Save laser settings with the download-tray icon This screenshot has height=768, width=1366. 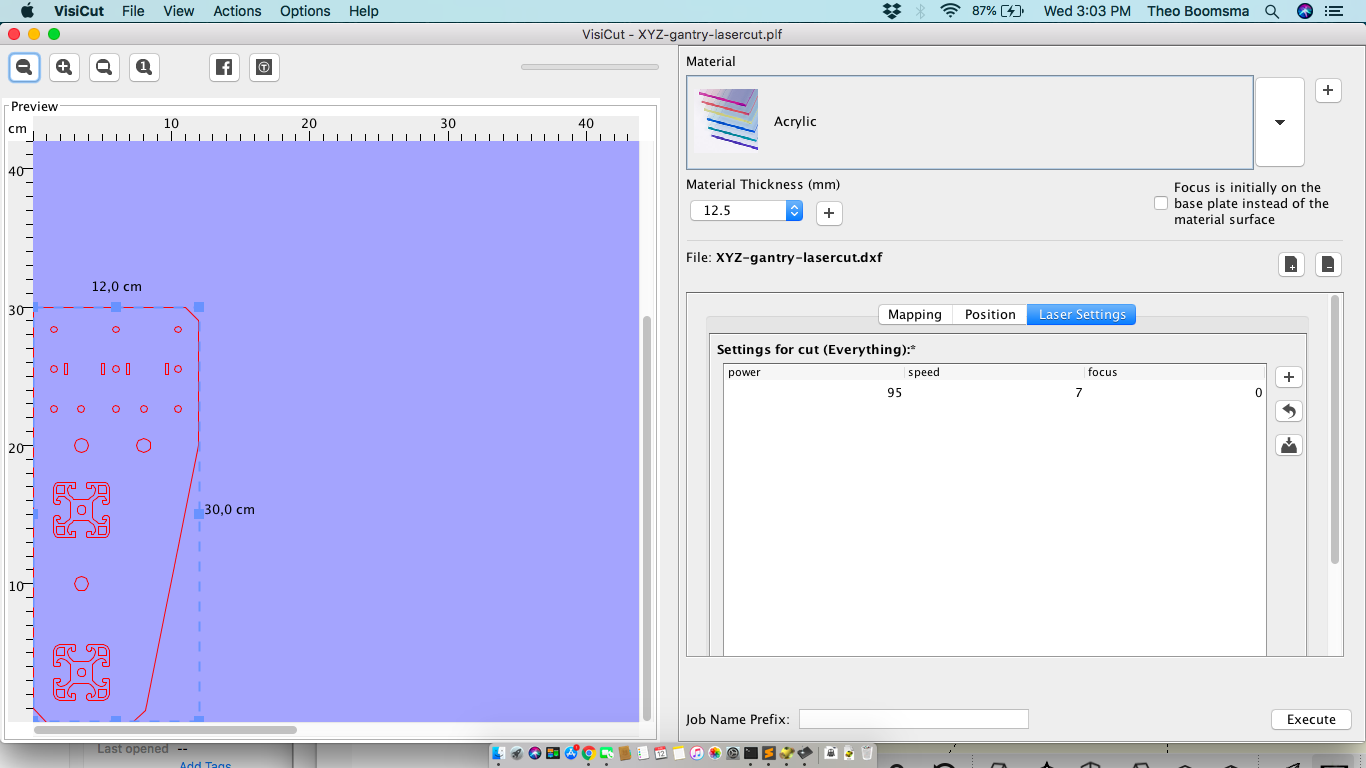pyautogui.click(x=1289, y=445)
